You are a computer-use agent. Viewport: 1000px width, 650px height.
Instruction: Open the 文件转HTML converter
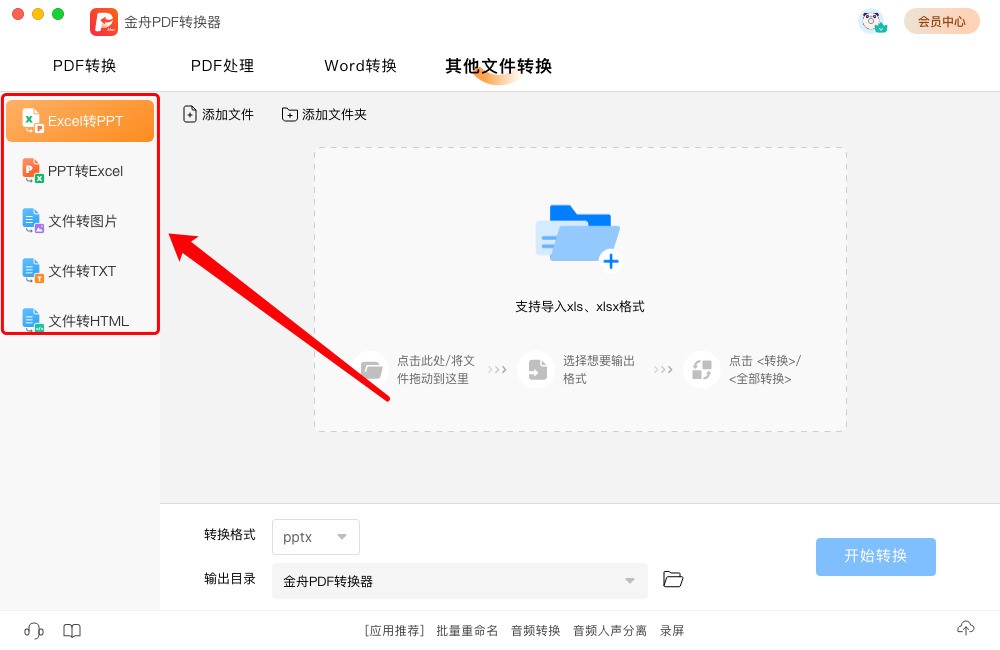(80, 320)
